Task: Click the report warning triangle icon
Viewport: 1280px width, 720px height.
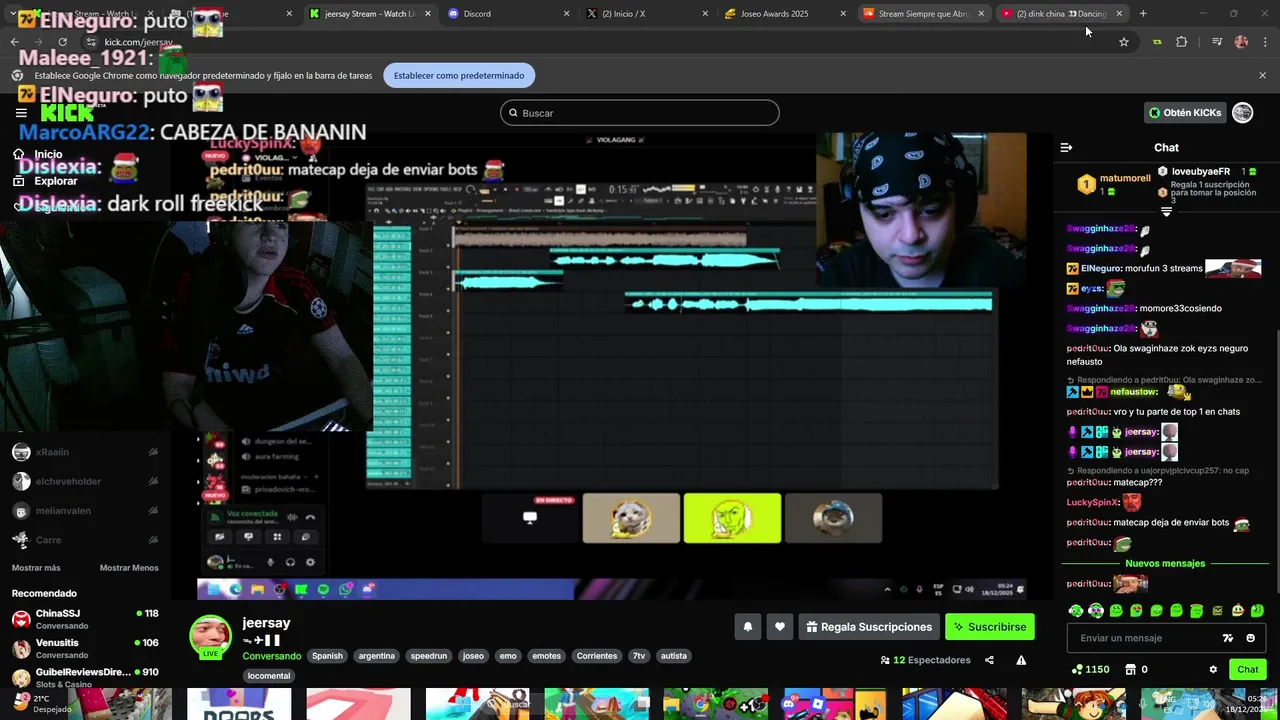Action: 1021,660
